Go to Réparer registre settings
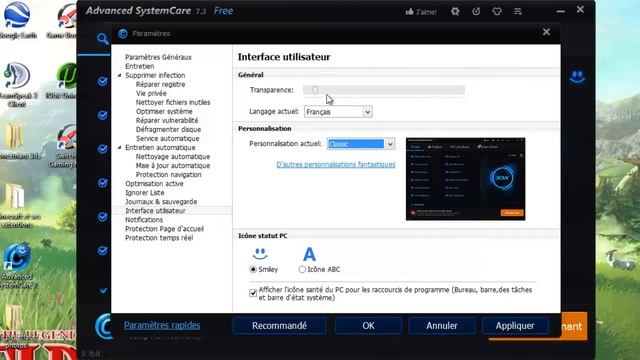The height and width of the screenshot is (360, 640). click(x=160, y=84)
